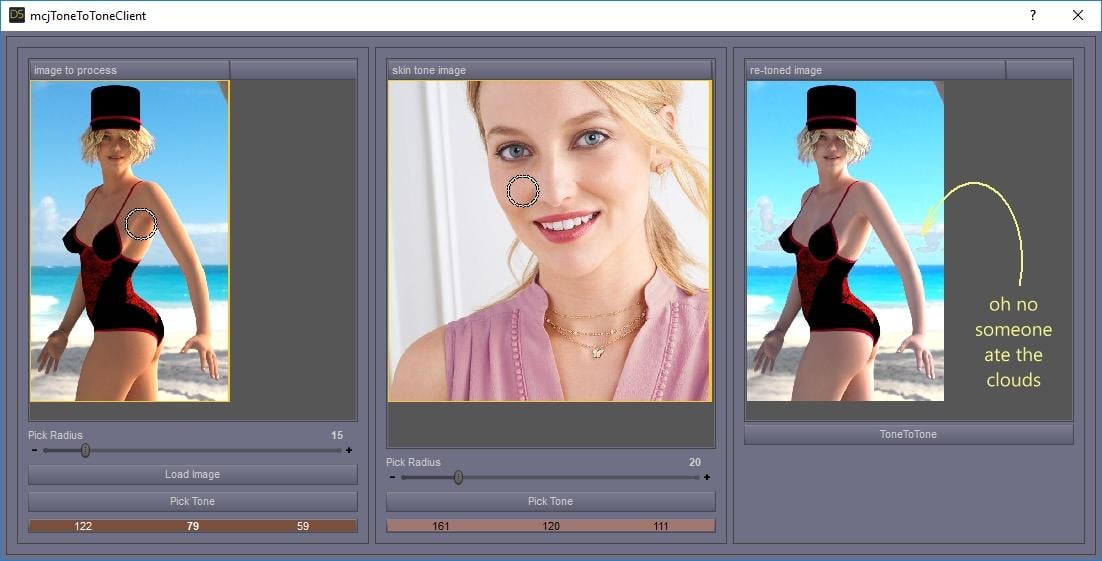Image resolution: width=1102 pixels, height=561 pixels.
Task: Run the ToneToTone button
Action: tap(908, 434)
